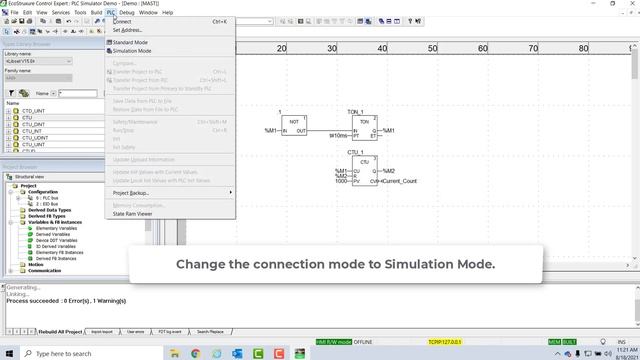Screen dimensions: 640x360
Task: Open Outlook from the taskbar
Action: coord(237,353)
